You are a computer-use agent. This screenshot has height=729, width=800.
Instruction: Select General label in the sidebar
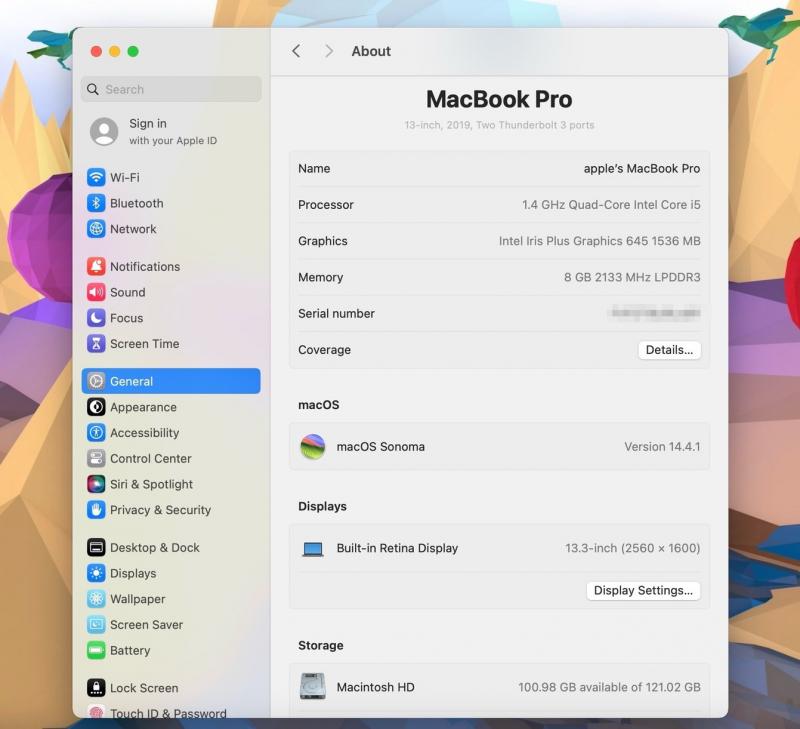point(132,381)
